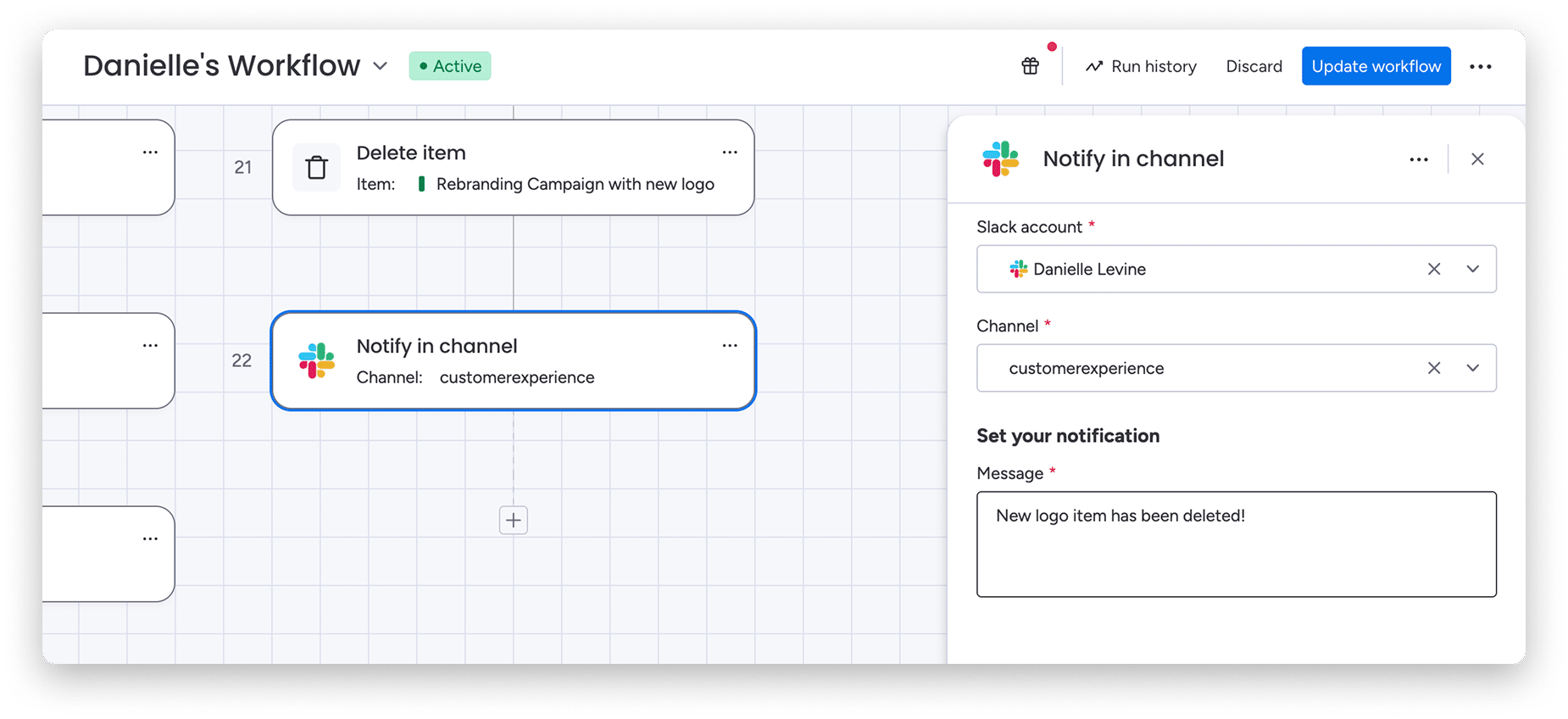Click the Danielle's Workflow title text
The width and height of the screenshot is (1568, 719).
[222, 65]
